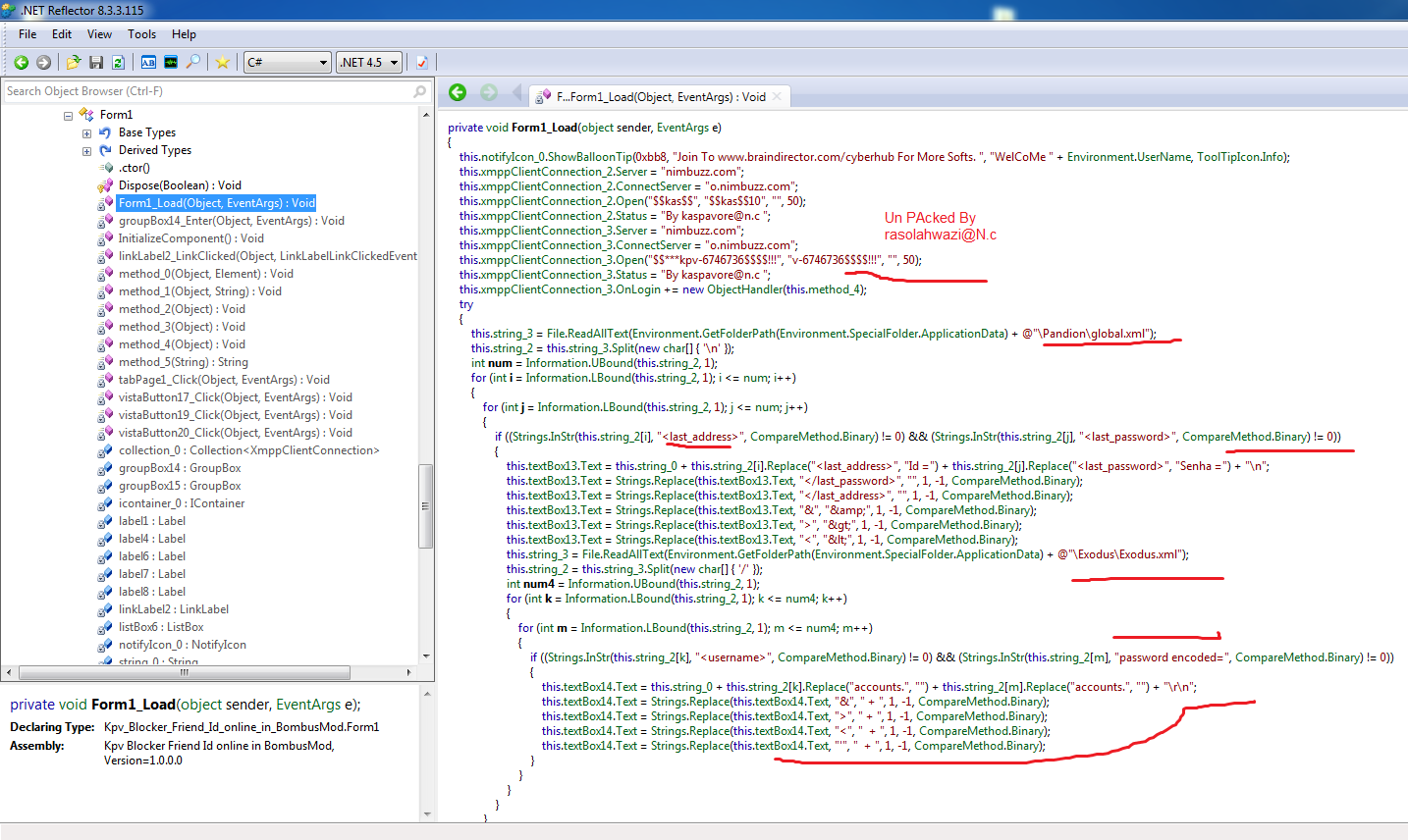The width and height of the screenshot is (1408, 840).
Task: Select method_4(Object) : Void
Action: [182, 344]
